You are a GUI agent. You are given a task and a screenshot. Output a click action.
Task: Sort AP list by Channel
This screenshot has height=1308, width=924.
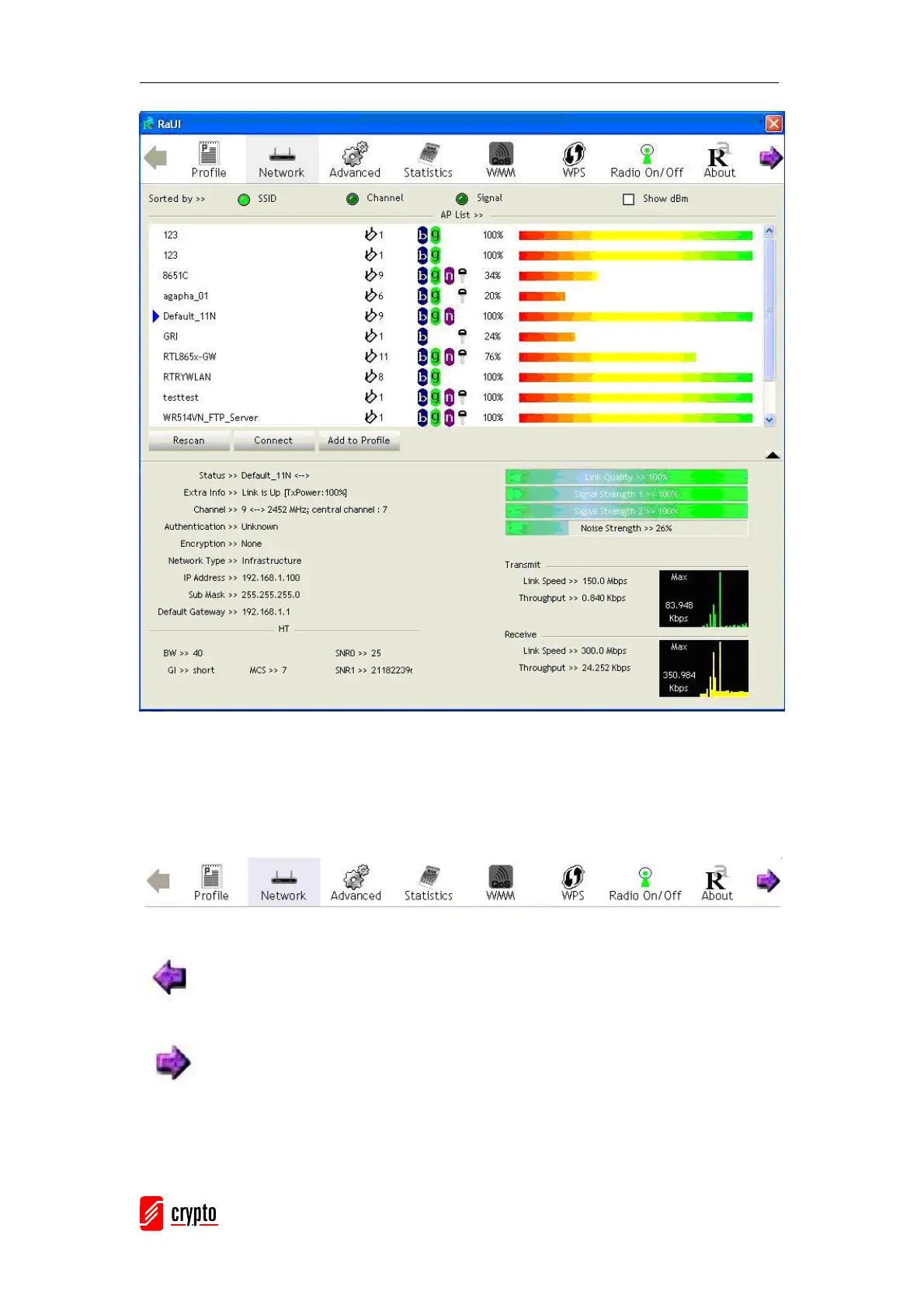tap(353, 199)
